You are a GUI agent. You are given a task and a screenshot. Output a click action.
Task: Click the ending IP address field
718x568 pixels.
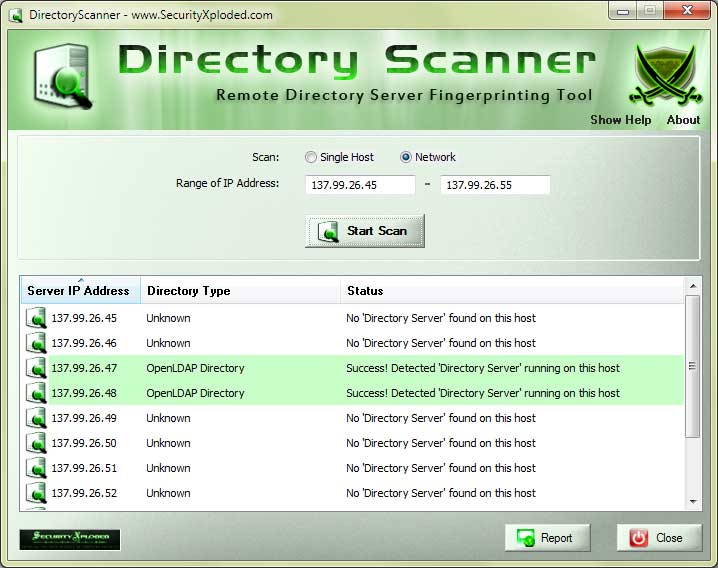pyautogui.click(x=495, y=185)
